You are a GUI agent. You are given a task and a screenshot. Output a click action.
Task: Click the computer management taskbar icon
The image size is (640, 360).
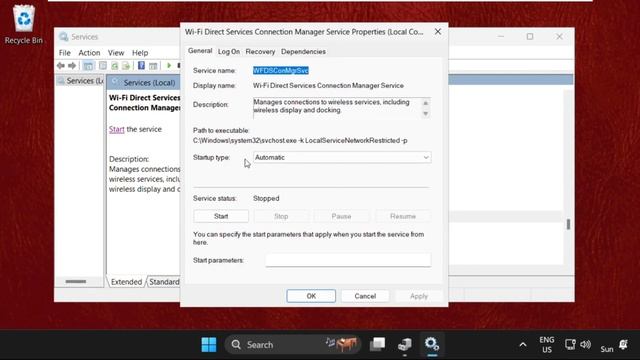[404, 344]
